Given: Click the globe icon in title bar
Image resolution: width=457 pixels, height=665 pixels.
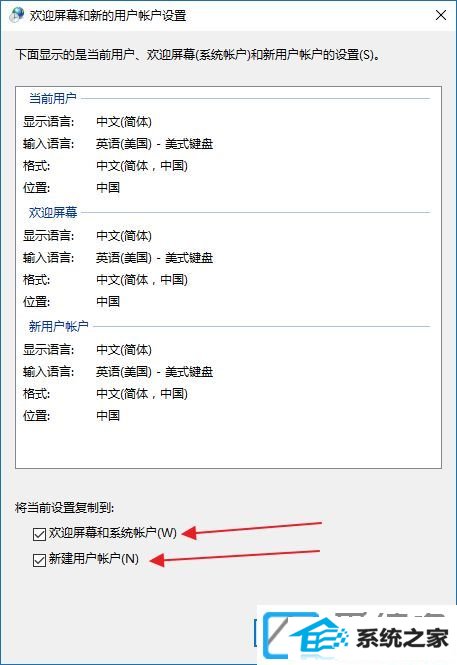Looking at the screenshot, I should tap(17, 15).
